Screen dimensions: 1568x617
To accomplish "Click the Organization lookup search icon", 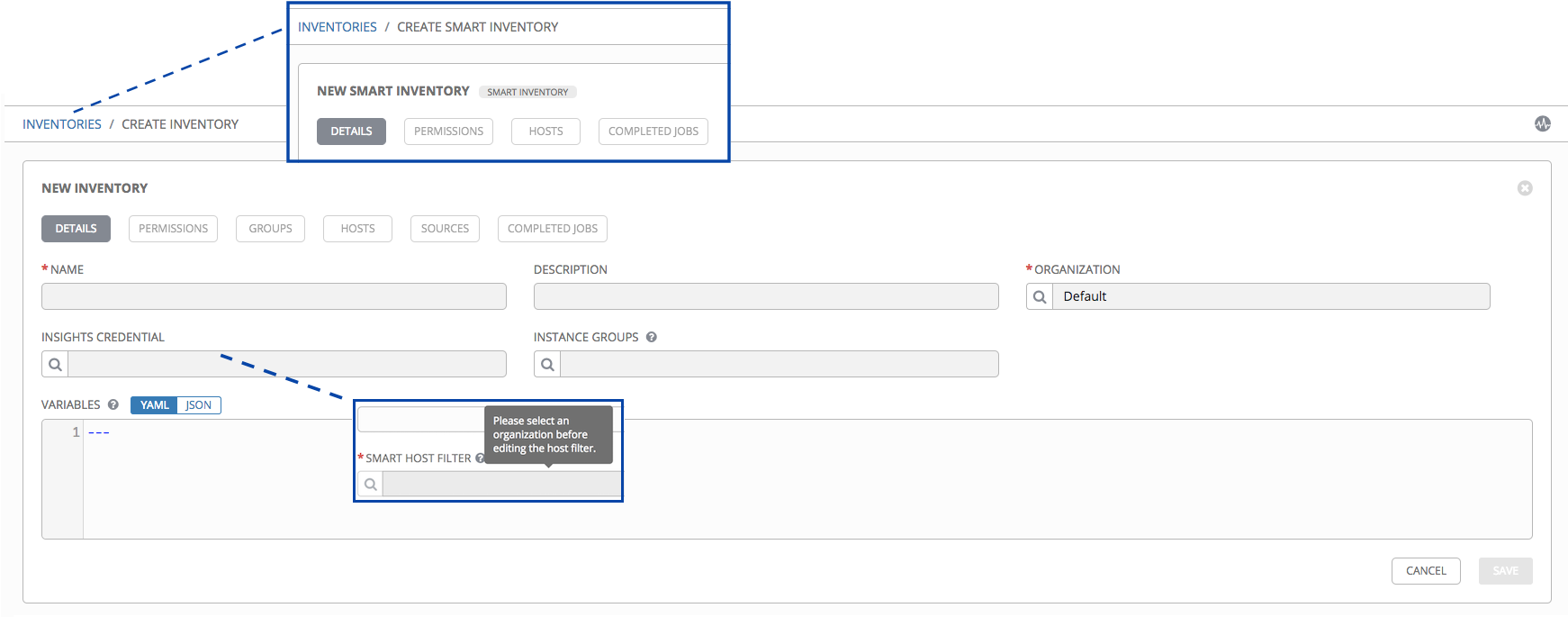I will tap(1040, 296).
